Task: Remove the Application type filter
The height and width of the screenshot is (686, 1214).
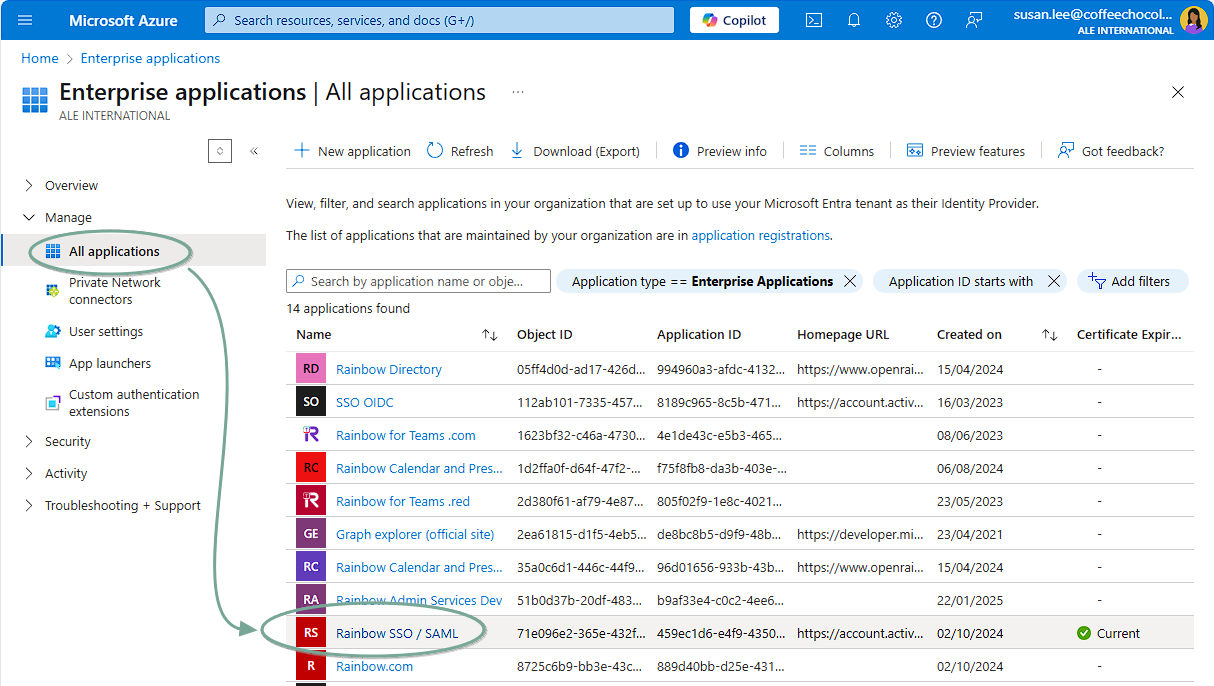Action: tap(850, 282)
